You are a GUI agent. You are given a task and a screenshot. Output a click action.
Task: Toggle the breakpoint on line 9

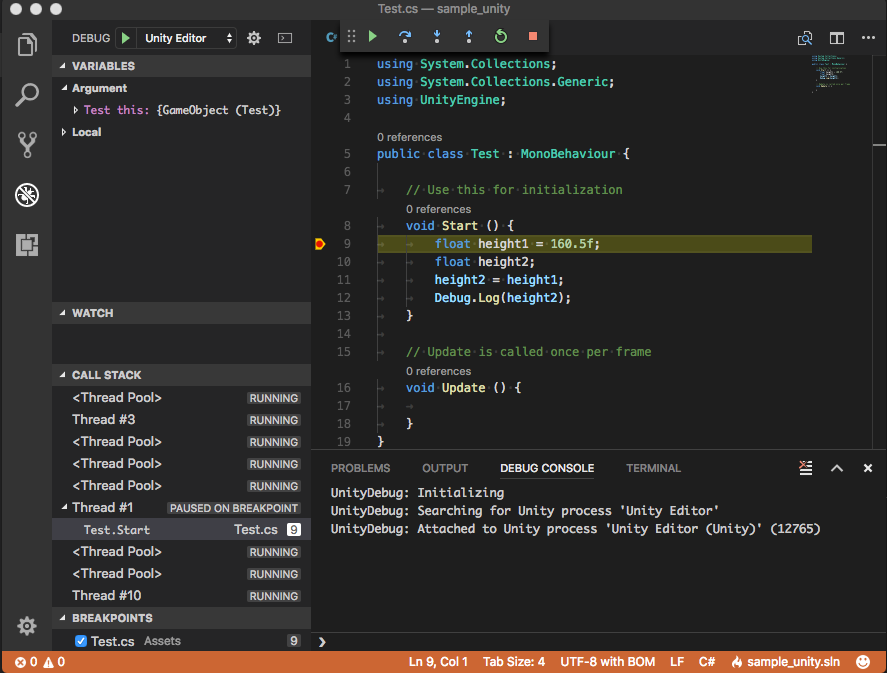point(320,244)
